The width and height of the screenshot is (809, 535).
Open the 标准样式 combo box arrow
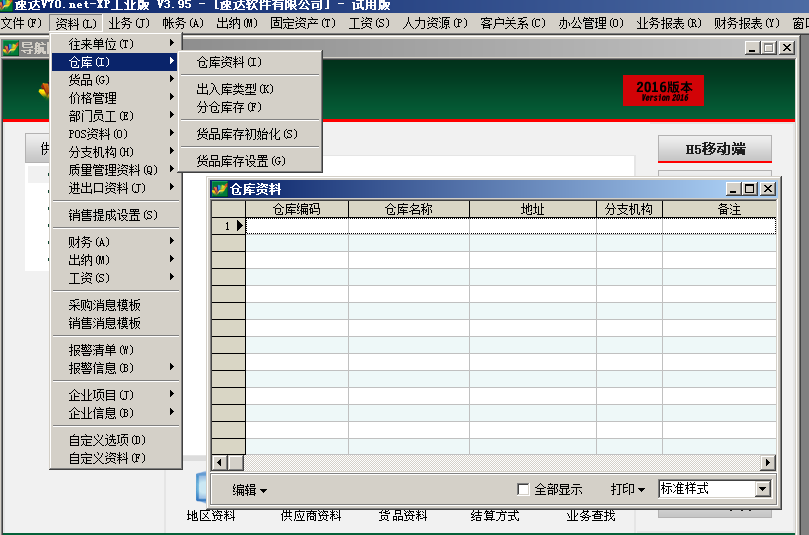[763, 489]
